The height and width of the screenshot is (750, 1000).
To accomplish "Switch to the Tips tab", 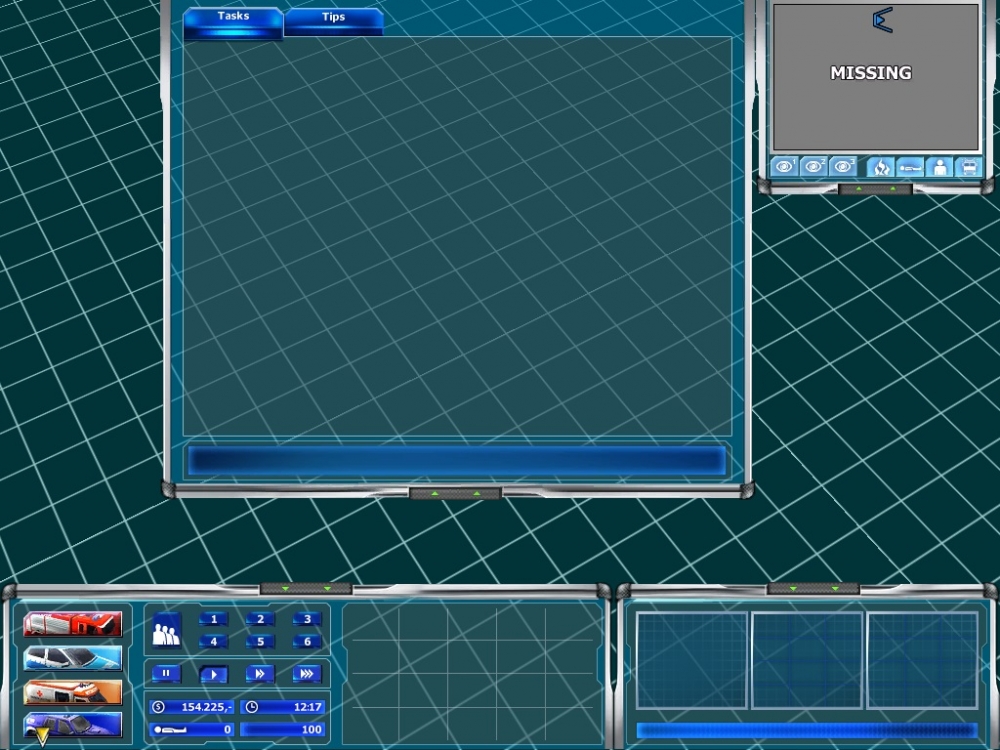I will (x=333, y=18).
